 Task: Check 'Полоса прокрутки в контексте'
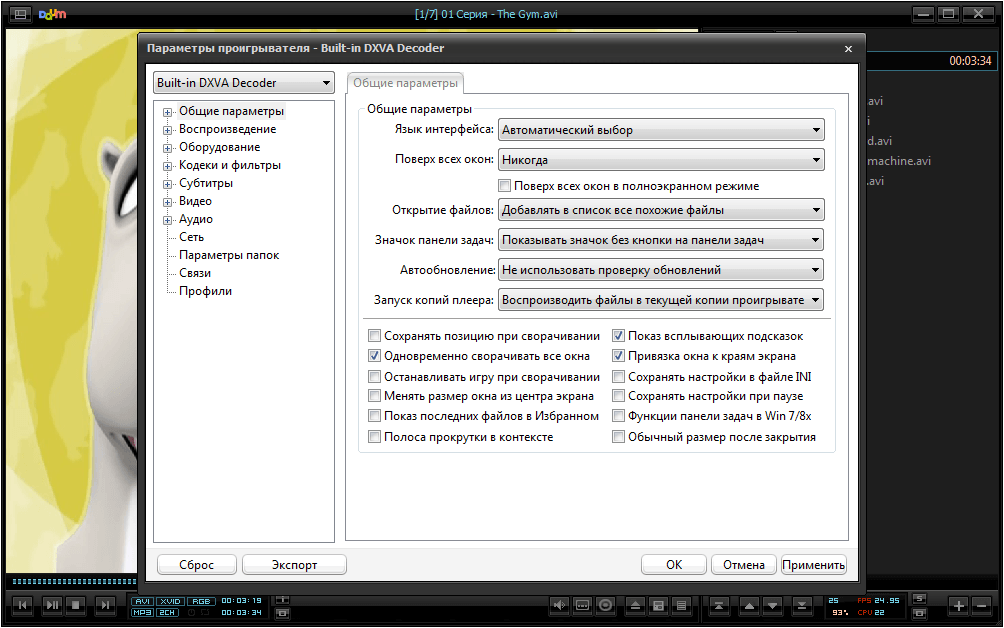click(375, 437)
